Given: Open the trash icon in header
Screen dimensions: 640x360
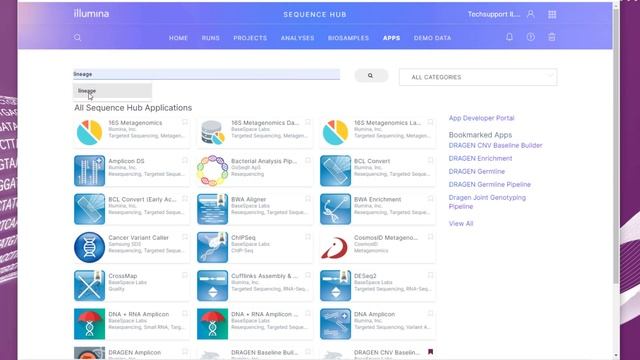Looking at the screenshot, I should click(x=552, y=37).
